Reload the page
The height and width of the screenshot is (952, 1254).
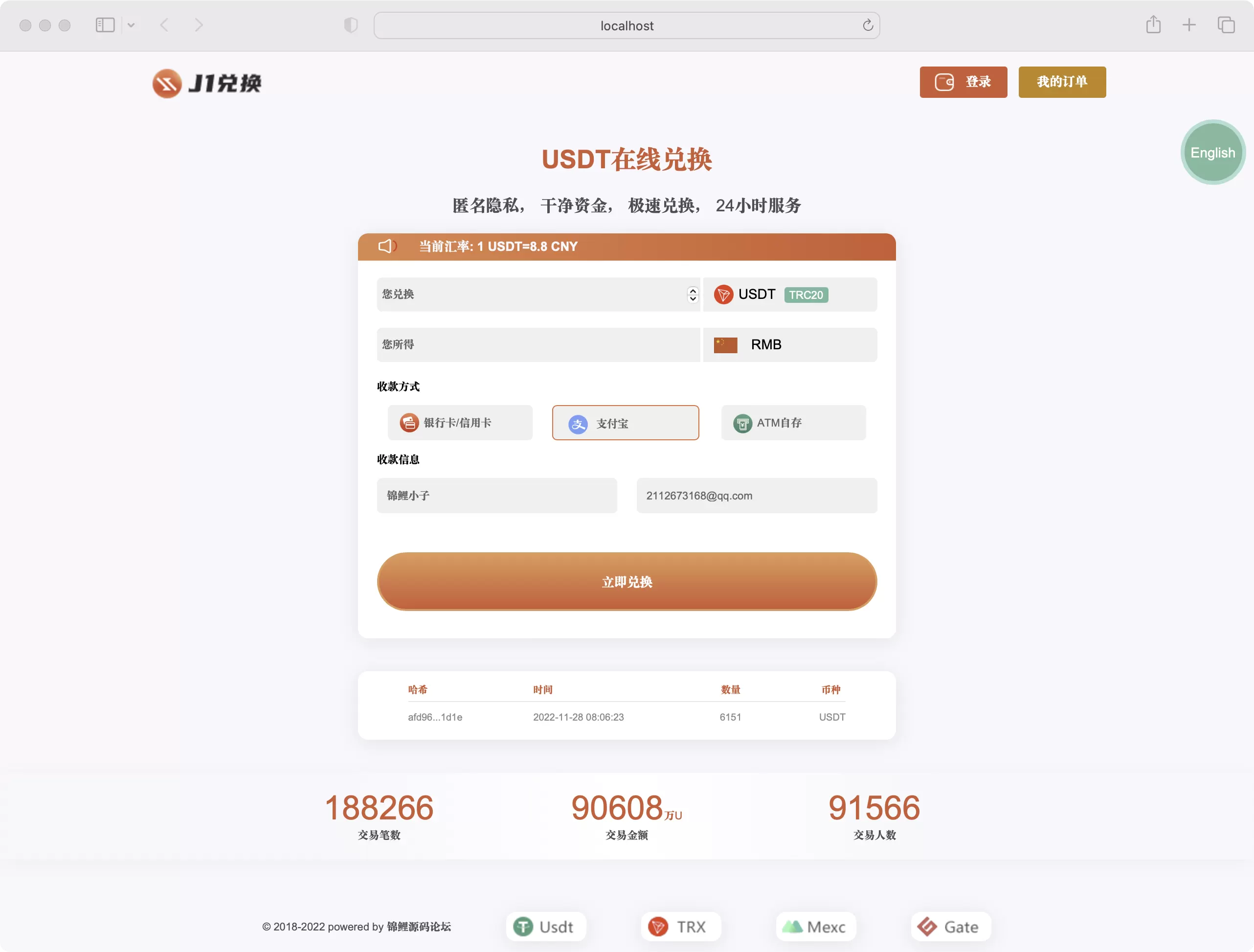[867, 25]
